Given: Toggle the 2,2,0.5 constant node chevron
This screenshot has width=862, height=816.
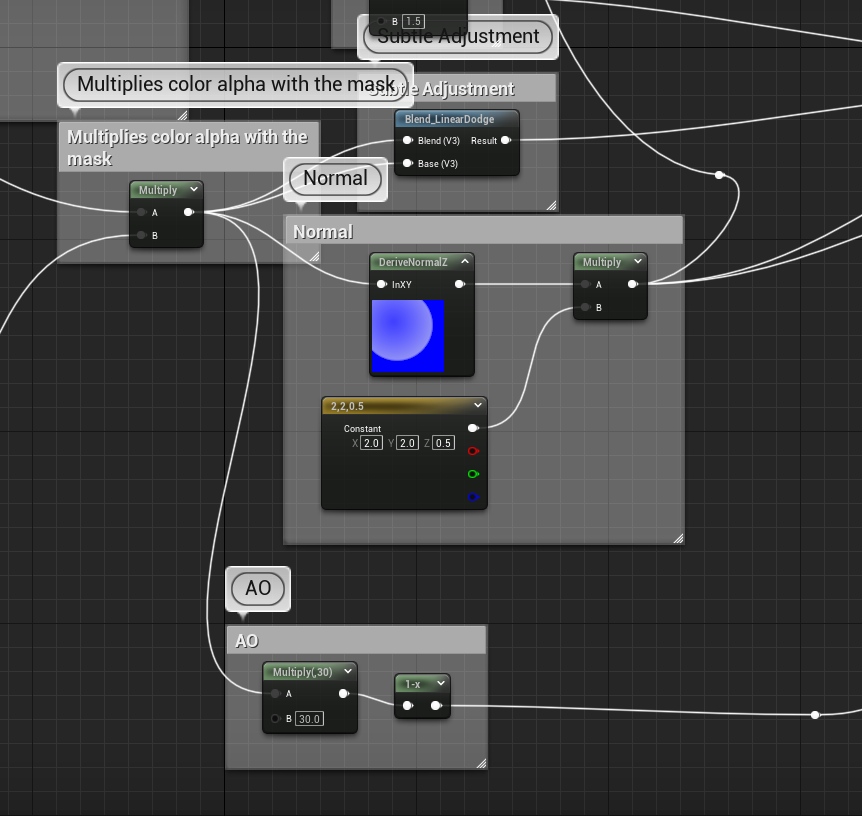Looking at the screenshot, I should [x=478, y=405].
